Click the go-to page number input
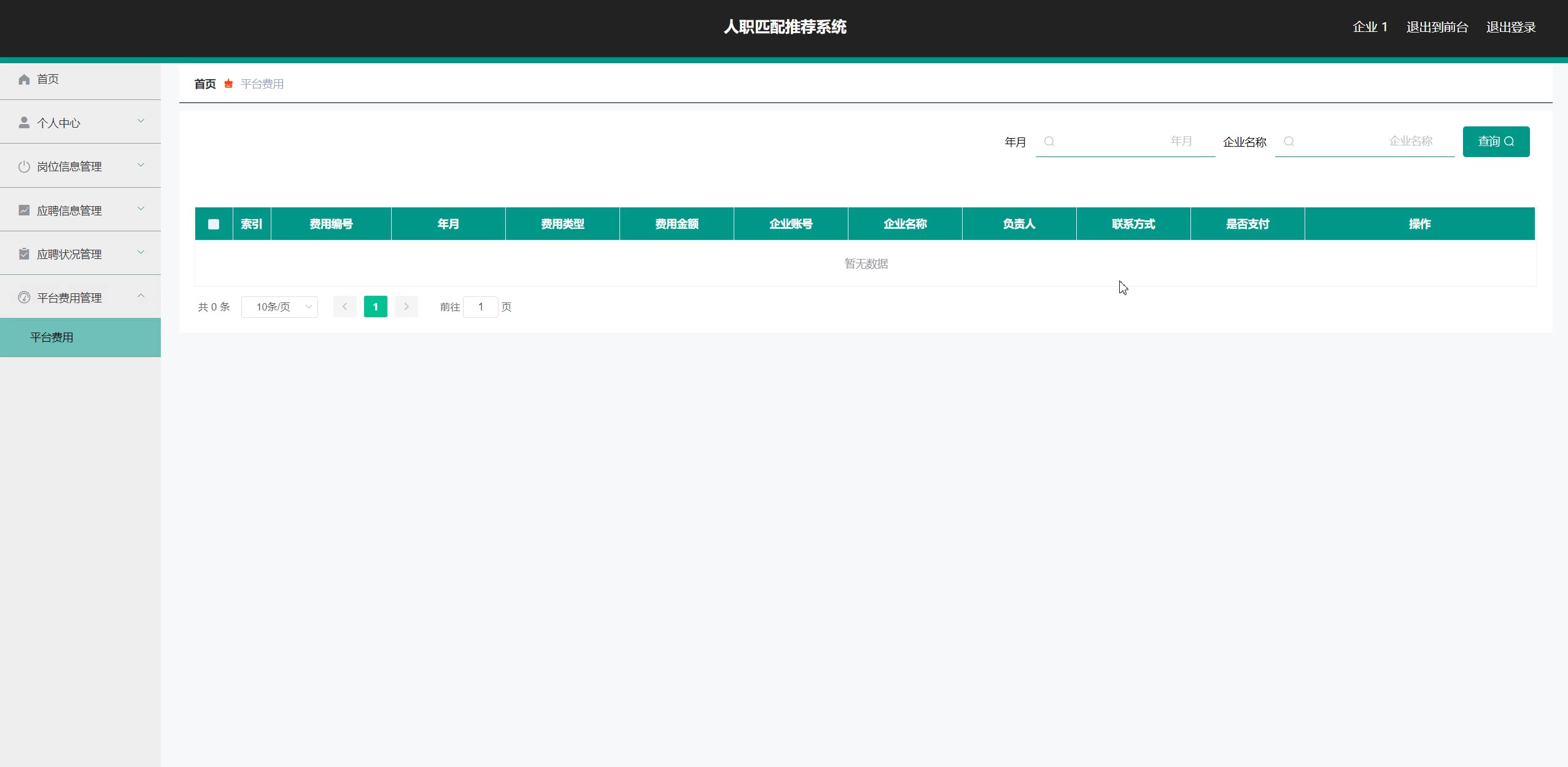 pos(481,307)
